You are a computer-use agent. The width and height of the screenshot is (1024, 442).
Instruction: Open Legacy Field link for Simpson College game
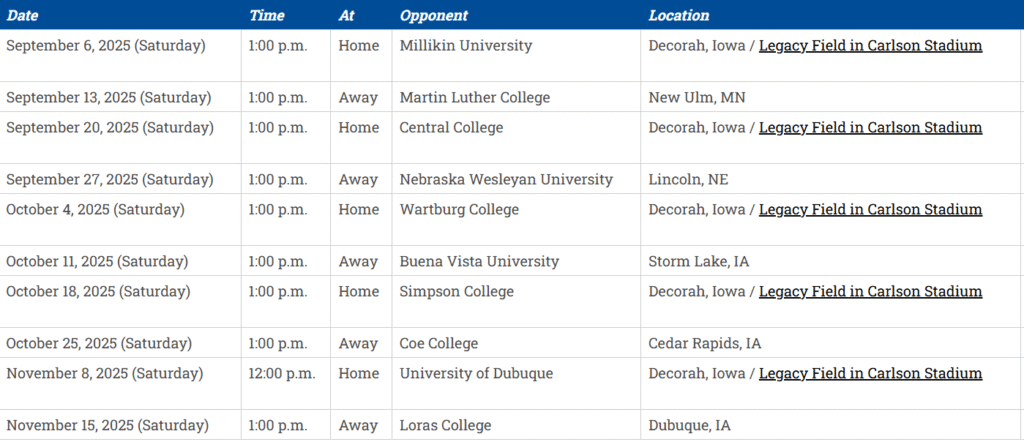(870, 291)
